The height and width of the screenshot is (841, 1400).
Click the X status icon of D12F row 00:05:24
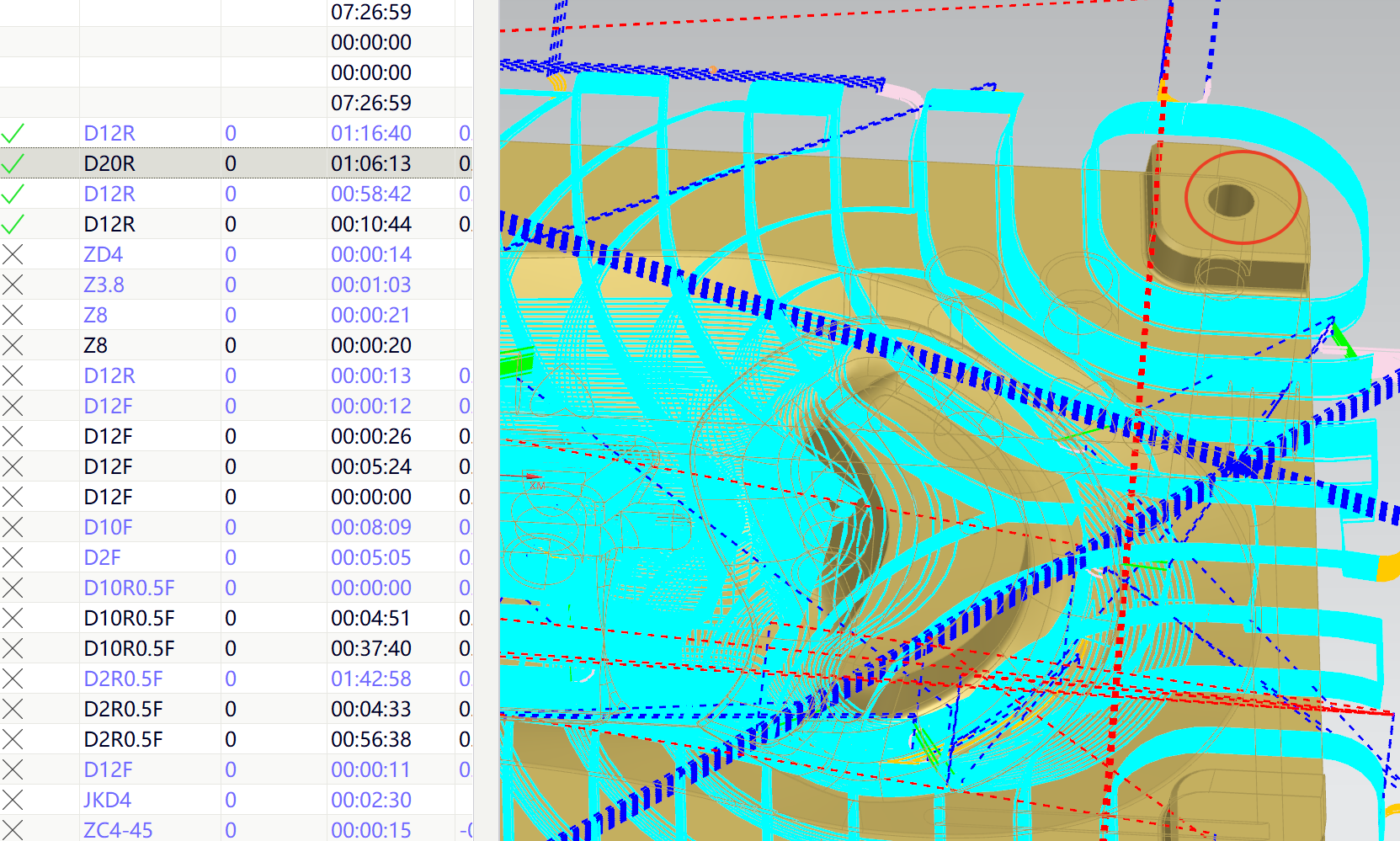pyautogui.click(x=13, y=466)
